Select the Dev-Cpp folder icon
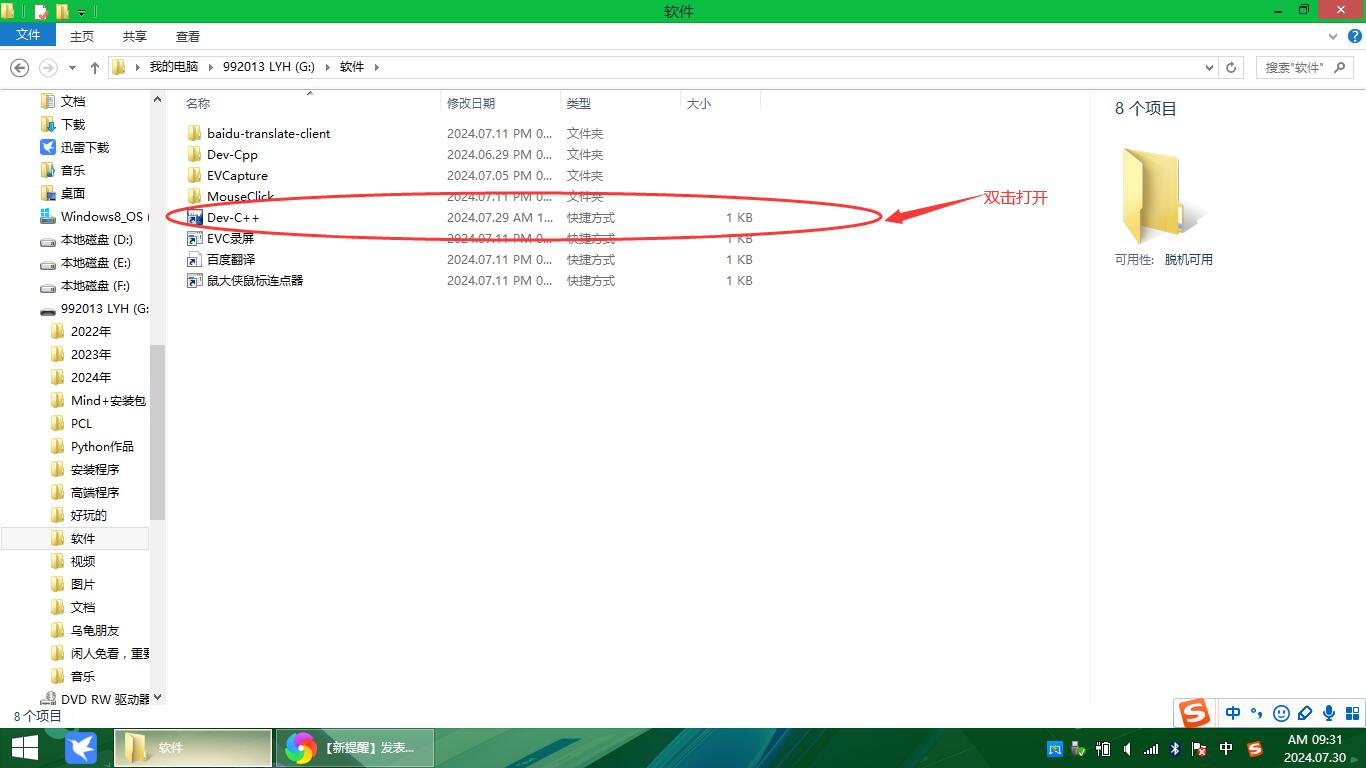The image size is (1366, 768). pos(194,154)
